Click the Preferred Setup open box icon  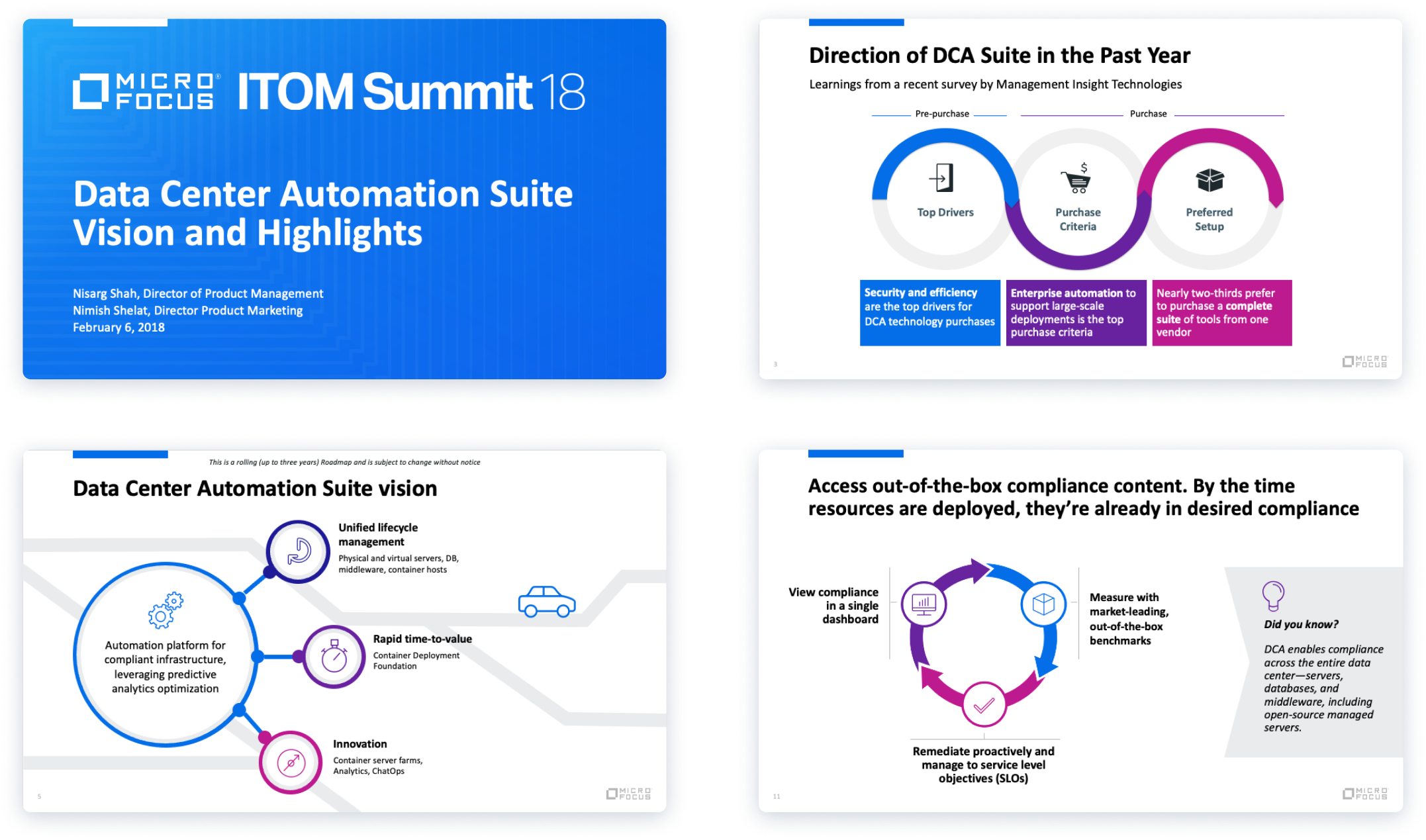pos(1210,179)
